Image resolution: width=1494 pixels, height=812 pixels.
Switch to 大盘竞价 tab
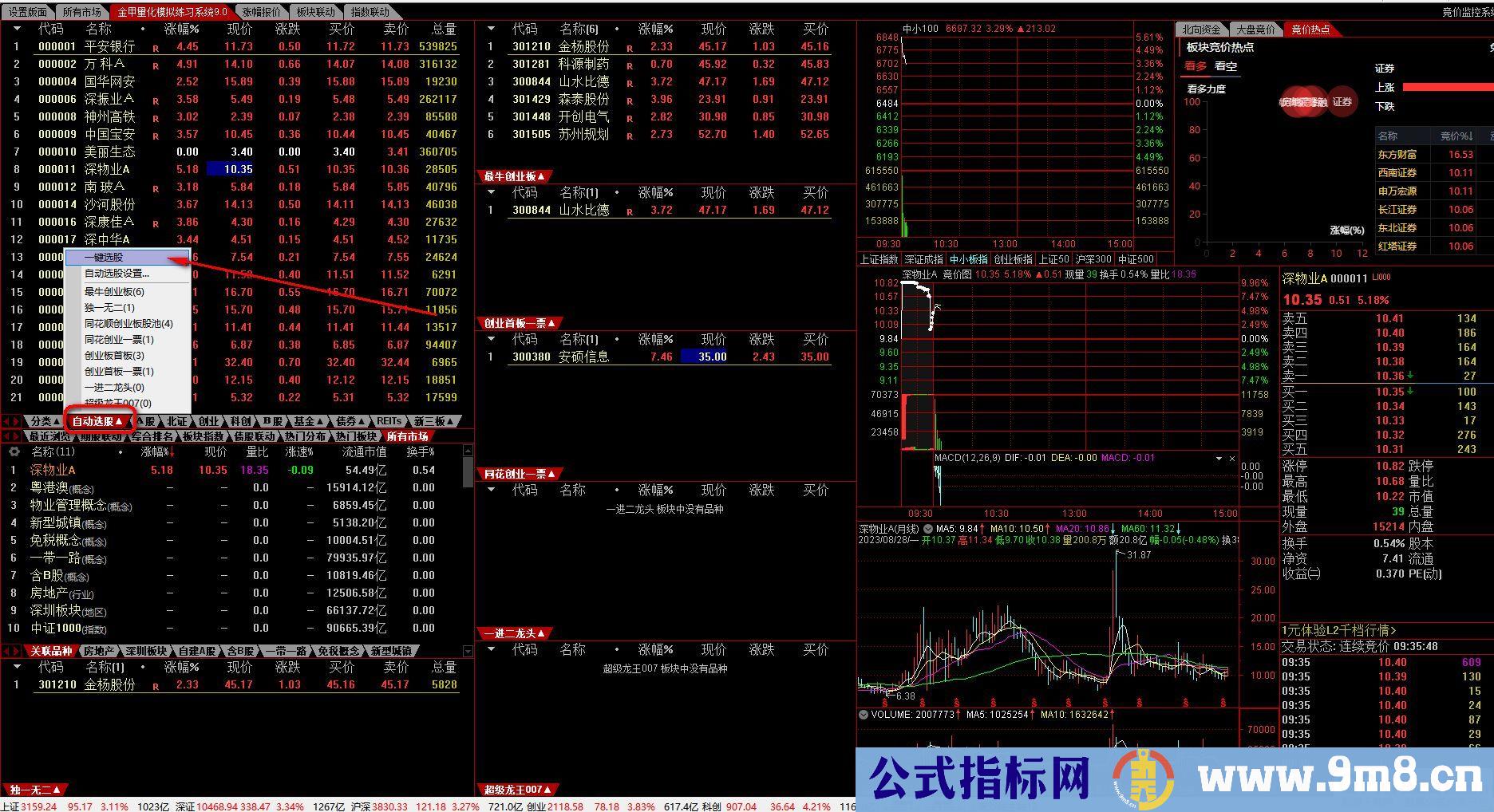point(1255,30)
